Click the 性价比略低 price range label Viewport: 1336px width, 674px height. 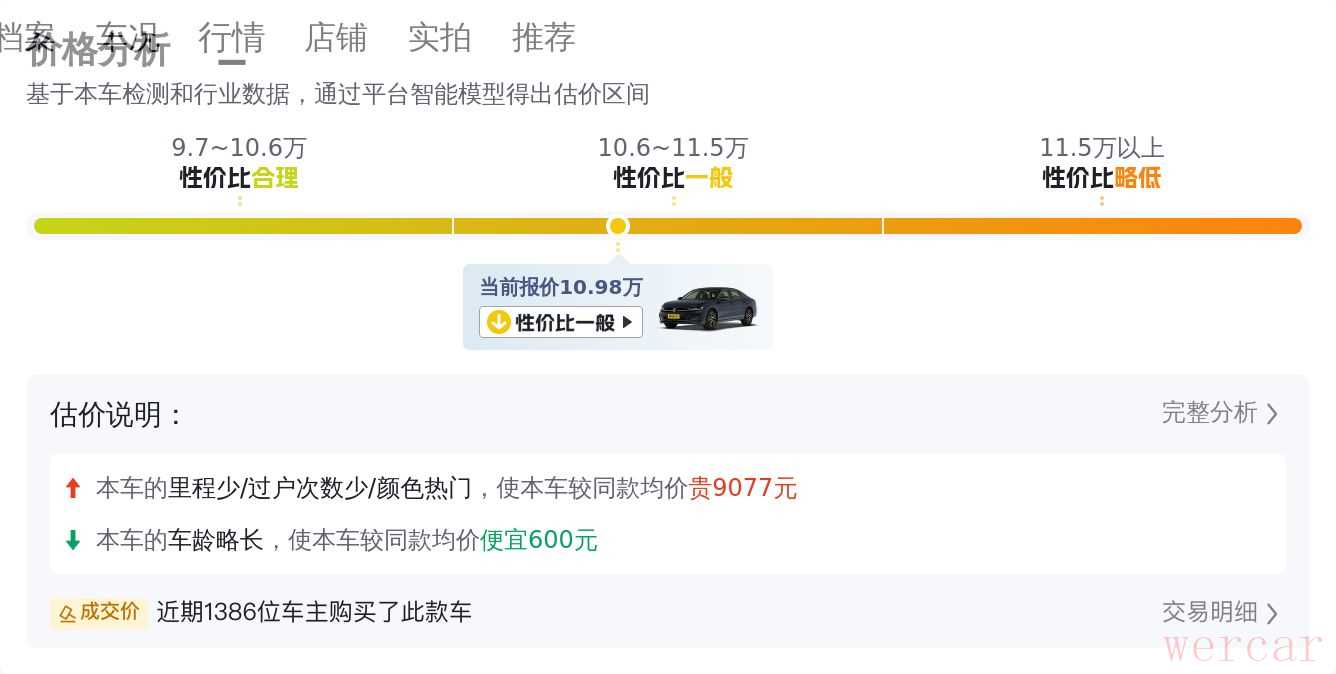coord(1101,178)
